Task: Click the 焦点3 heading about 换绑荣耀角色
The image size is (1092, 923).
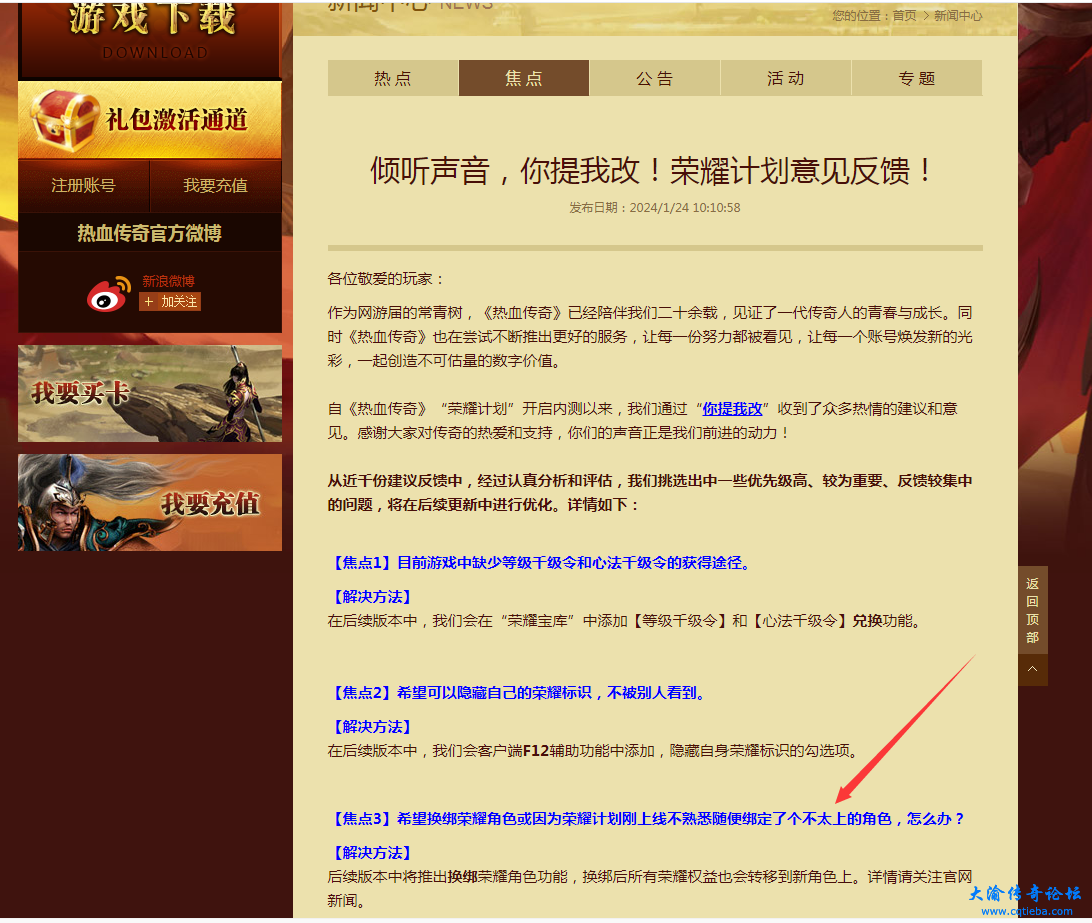Action: pos(648,819)
